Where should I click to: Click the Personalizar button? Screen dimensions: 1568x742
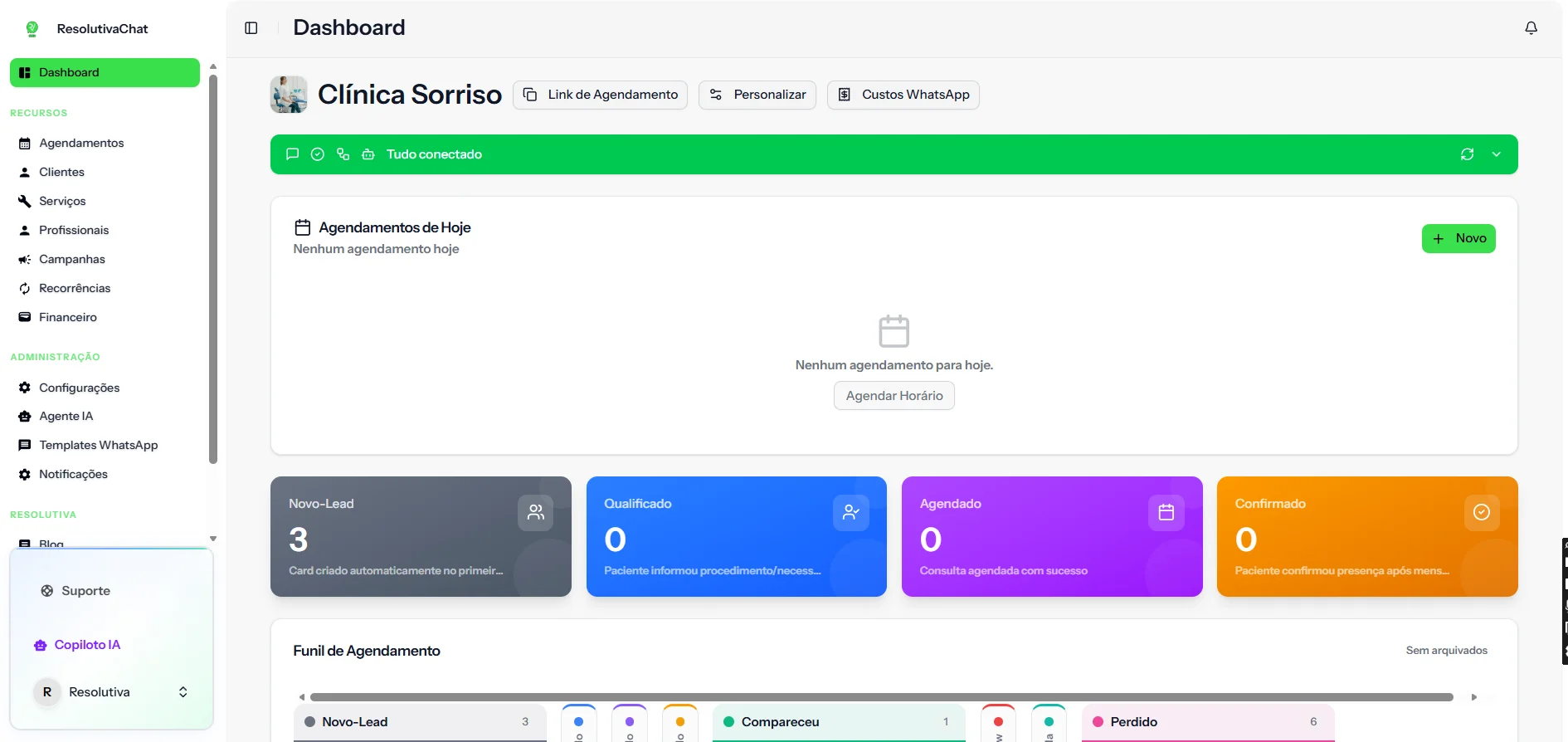pos(757,95)
